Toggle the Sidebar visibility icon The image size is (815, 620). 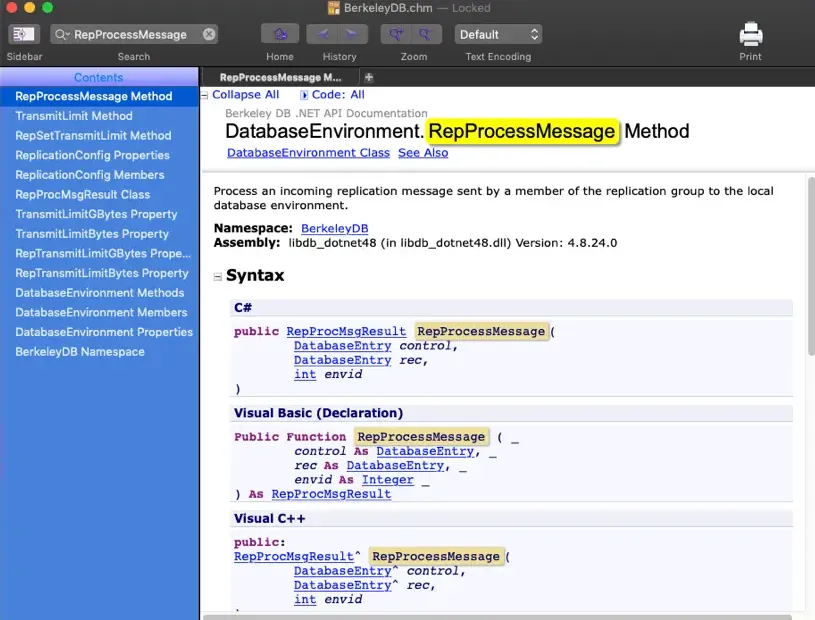(24, 33)
